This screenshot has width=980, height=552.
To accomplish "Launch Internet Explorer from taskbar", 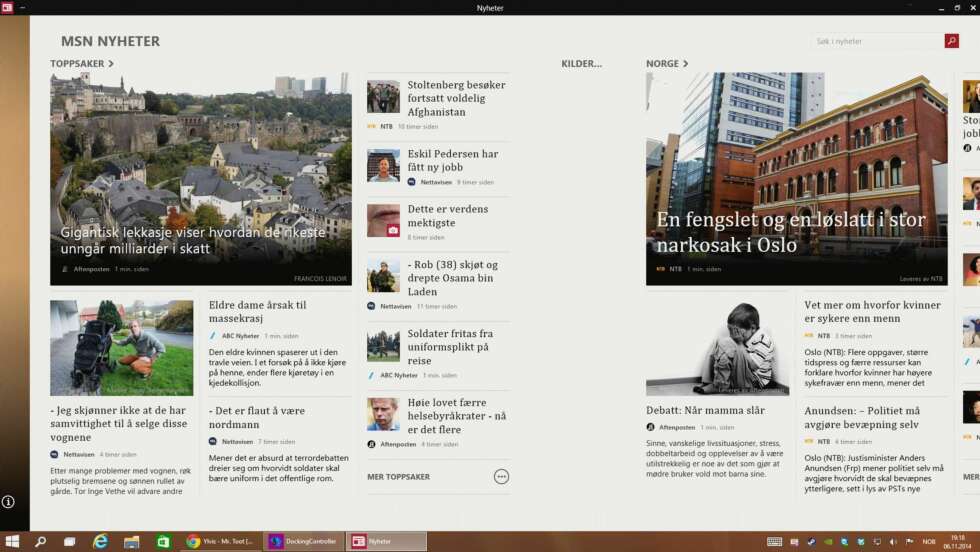I will pyautogui.click(x=100, y=541).
